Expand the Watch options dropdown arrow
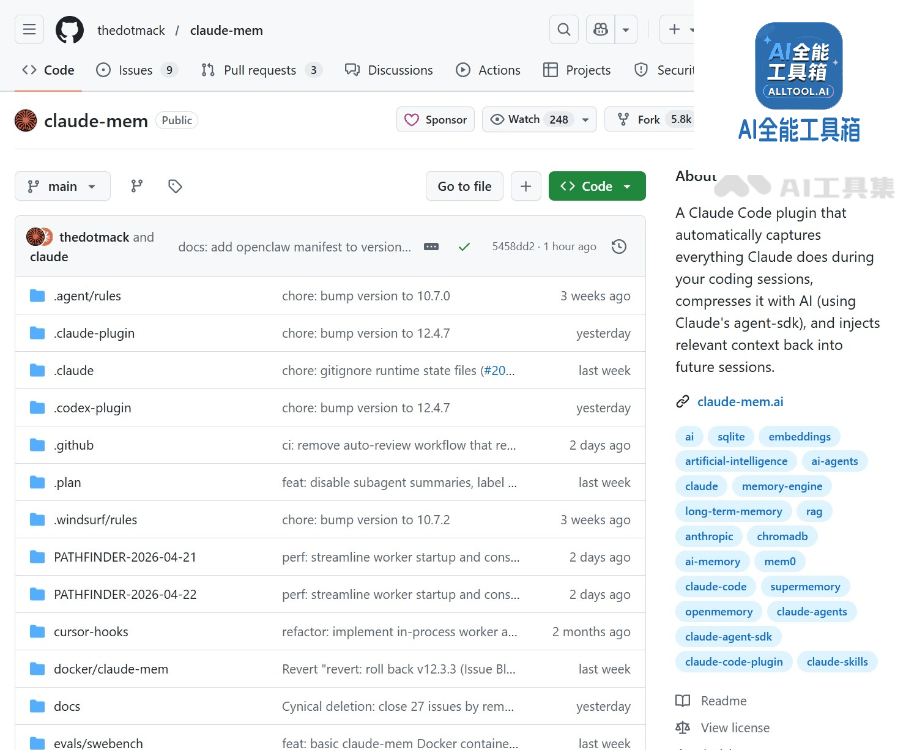This screenshot has height=750, width=900. [x=585, y=119]
